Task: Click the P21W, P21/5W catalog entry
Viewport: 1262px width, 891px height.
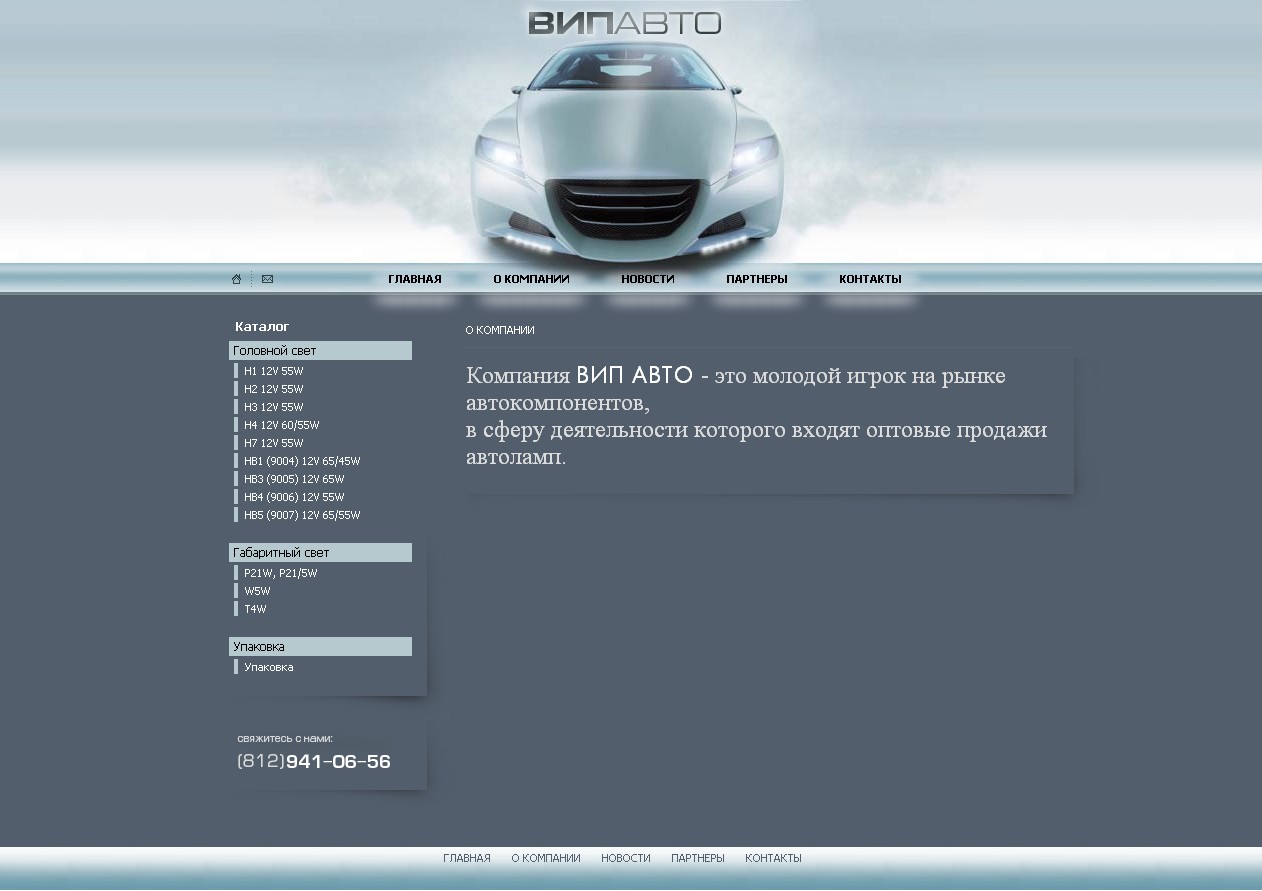Action: click(x=280, y=572)
